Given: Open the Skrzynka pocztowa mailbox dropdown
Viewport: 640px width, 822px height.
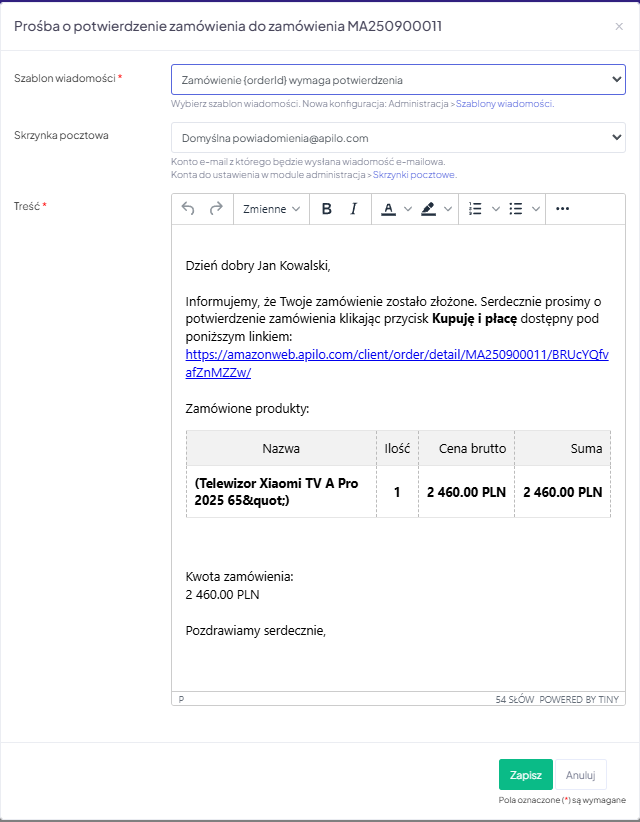Looking at the screenshot, I should (398, 138).
